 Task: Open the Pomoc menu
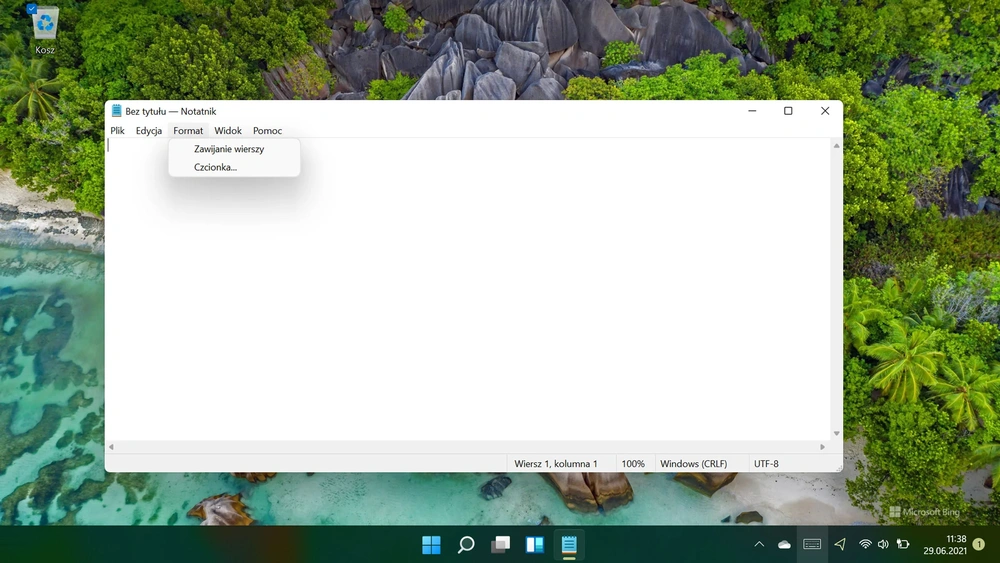(x=267, y=131)
